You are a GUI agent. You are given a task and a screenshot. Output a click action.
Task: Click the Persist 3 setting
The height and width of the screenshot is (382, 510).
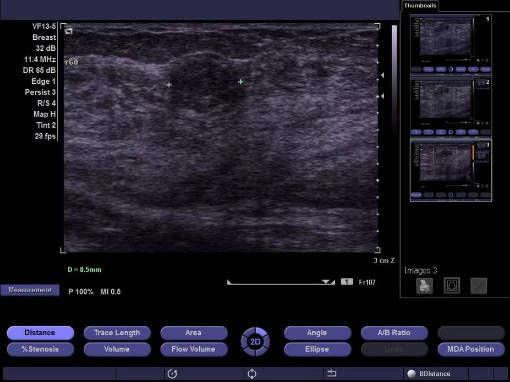[40, 92]
